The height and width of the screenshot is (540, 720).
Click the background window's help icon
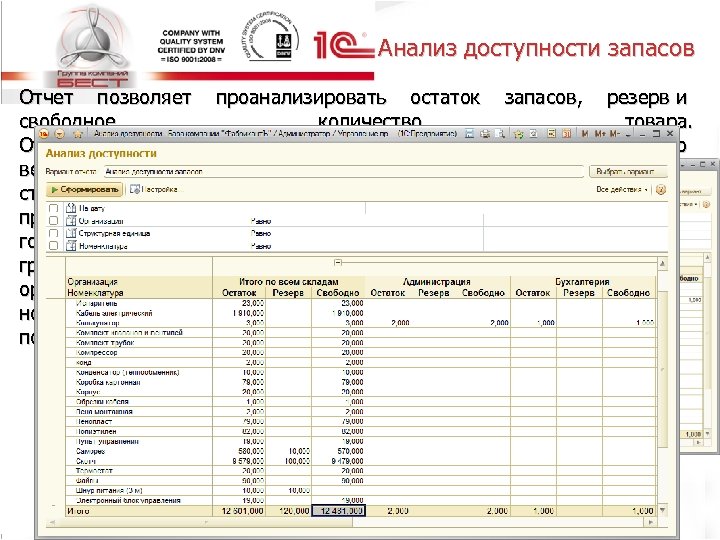click(706, 204)
